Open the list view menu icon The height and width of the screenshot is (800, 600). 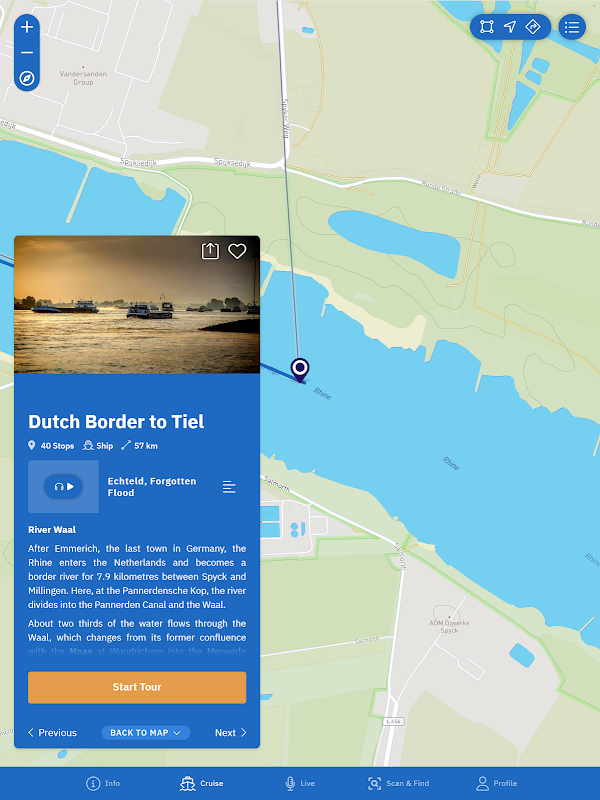[572, 27]
